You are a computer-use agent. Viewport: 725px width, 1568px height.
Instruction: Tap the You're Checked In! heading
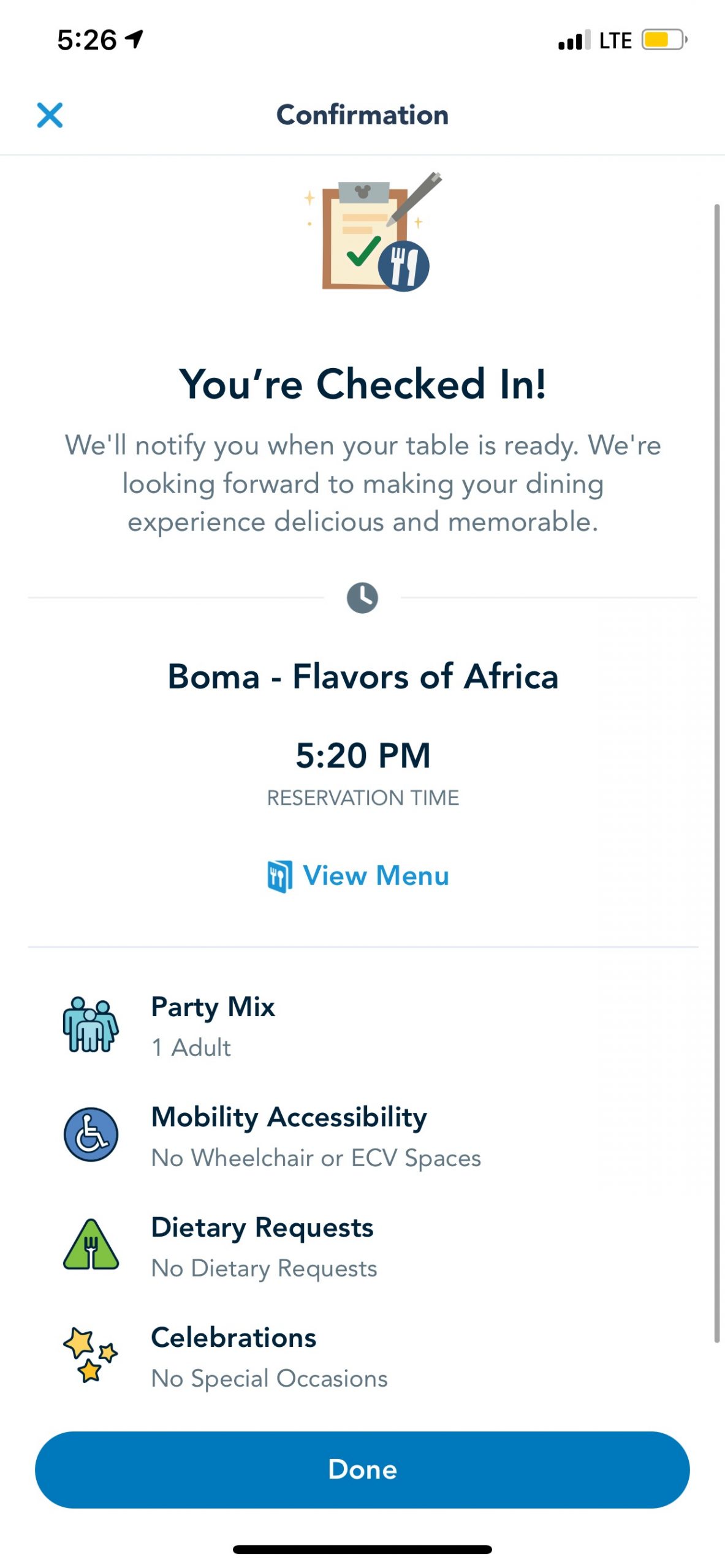(362, 385)
